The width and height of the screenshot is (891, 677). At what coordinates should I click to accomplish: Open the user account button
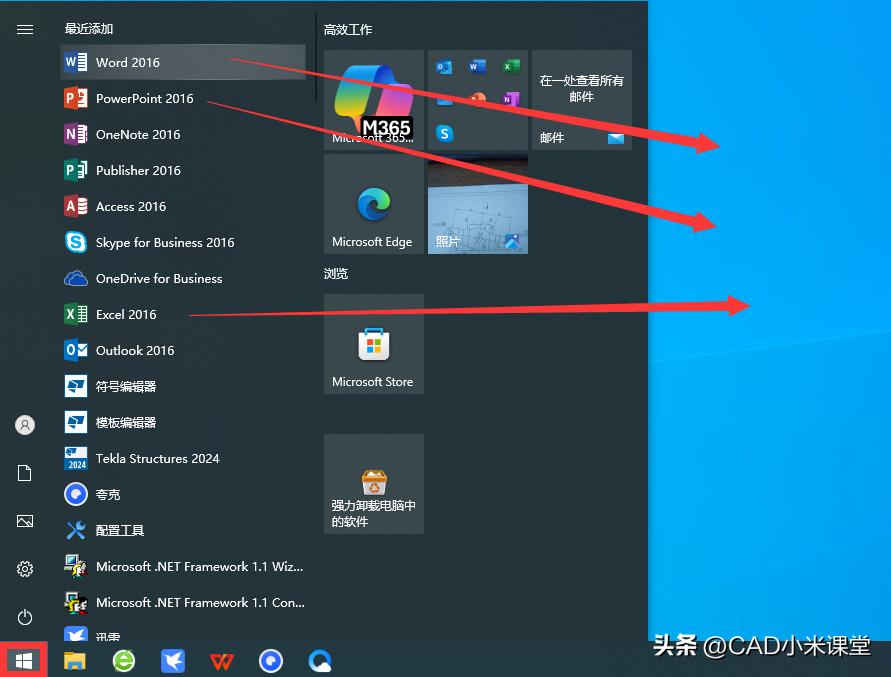(x=24, y=425)
